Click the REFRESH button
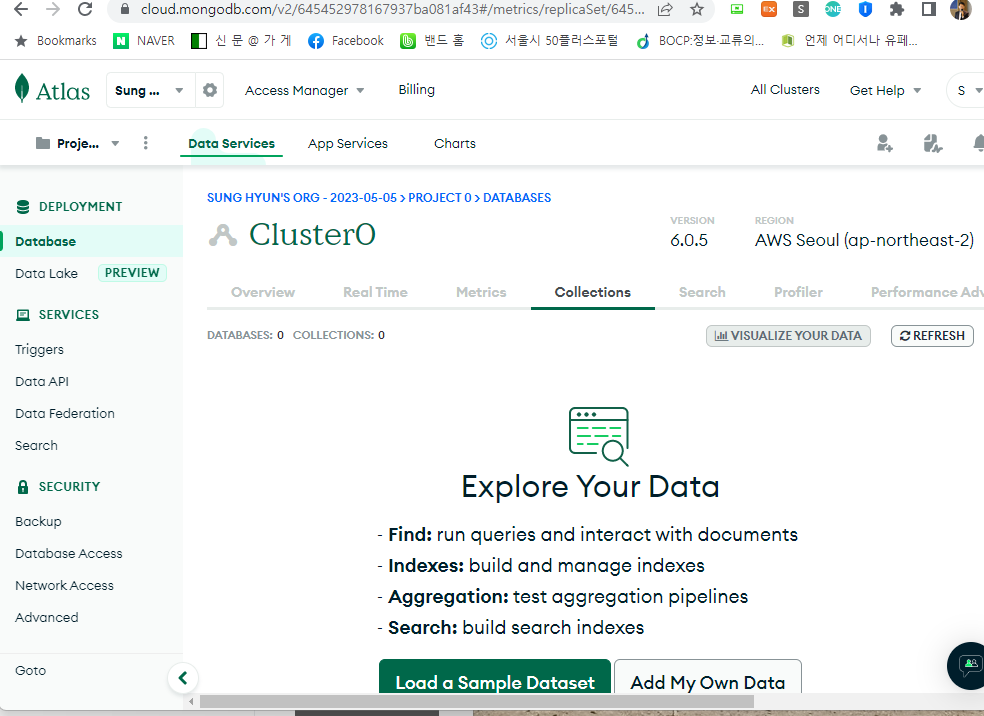Image resolution: width=984 pixels, height=716 pixels. tap(932, 336)
